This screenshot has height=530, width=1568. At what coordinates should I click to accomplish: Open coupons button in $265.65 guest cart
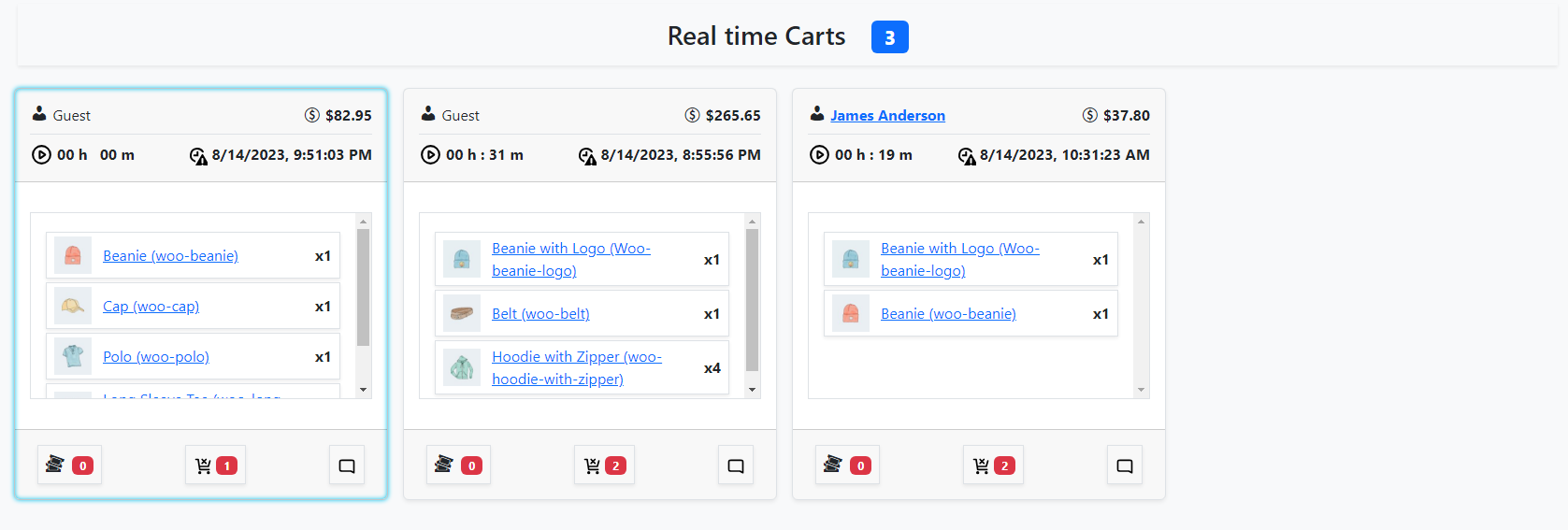coord(458,466)
